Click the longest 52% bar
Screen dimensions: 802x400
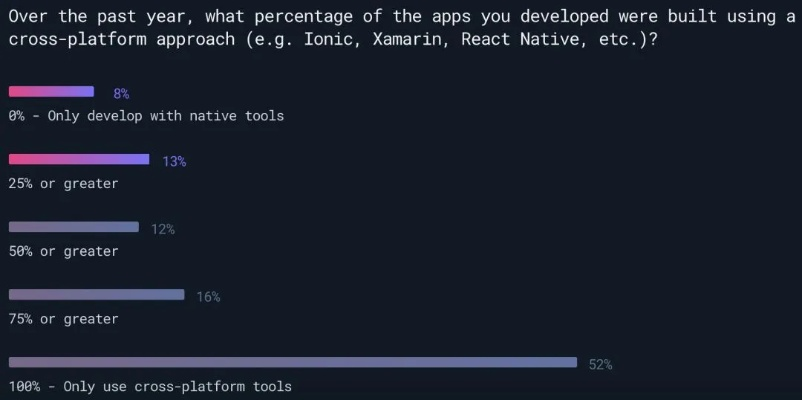(x=292, y=362)
